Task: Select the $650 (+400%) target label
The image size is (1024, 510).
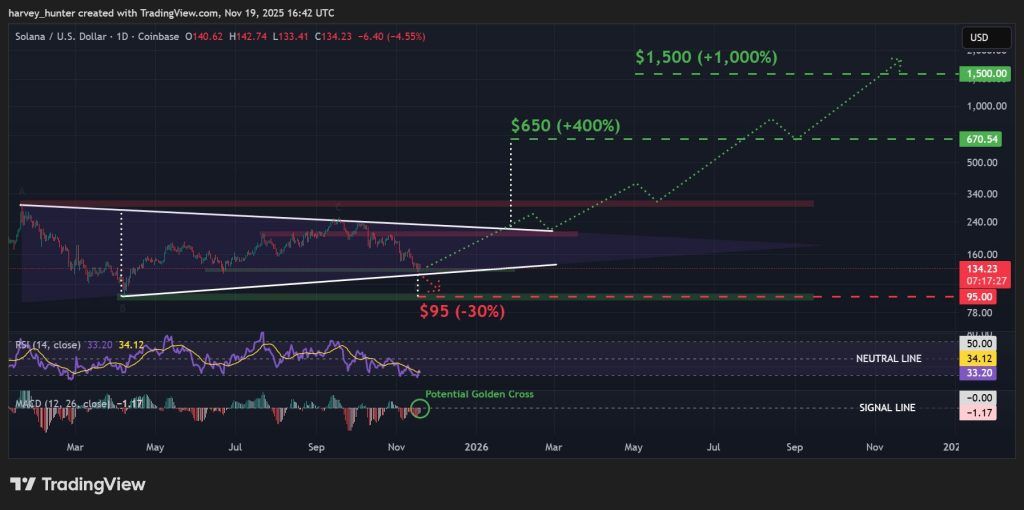Action: [x=565, y=126]
